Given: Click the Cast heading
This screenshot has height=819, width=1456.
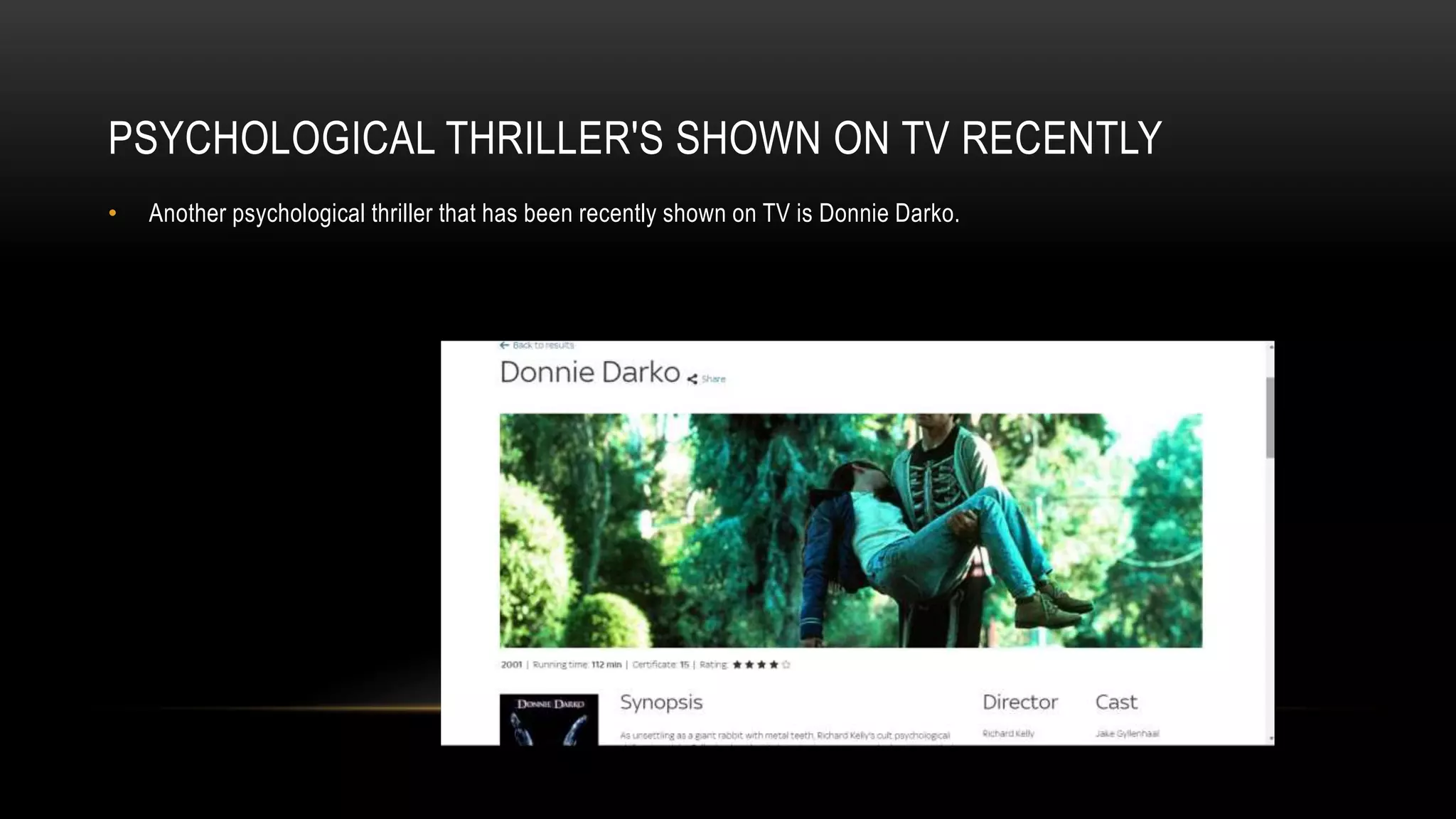Looking at the screenshot, I should coord(1116,702).
